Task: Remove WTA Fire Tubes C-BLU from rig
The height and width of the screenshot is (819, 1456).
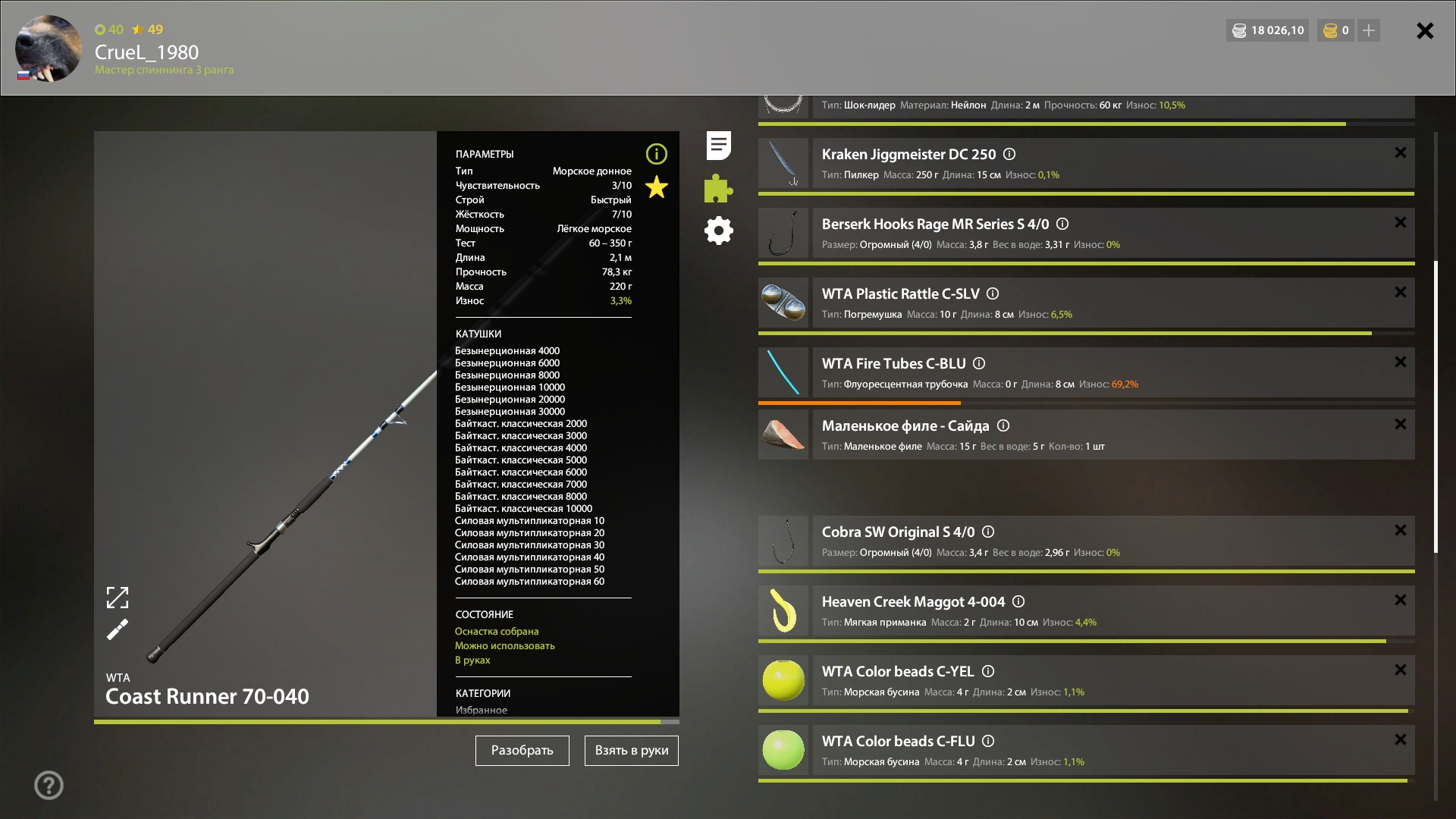Action: 1399,362
